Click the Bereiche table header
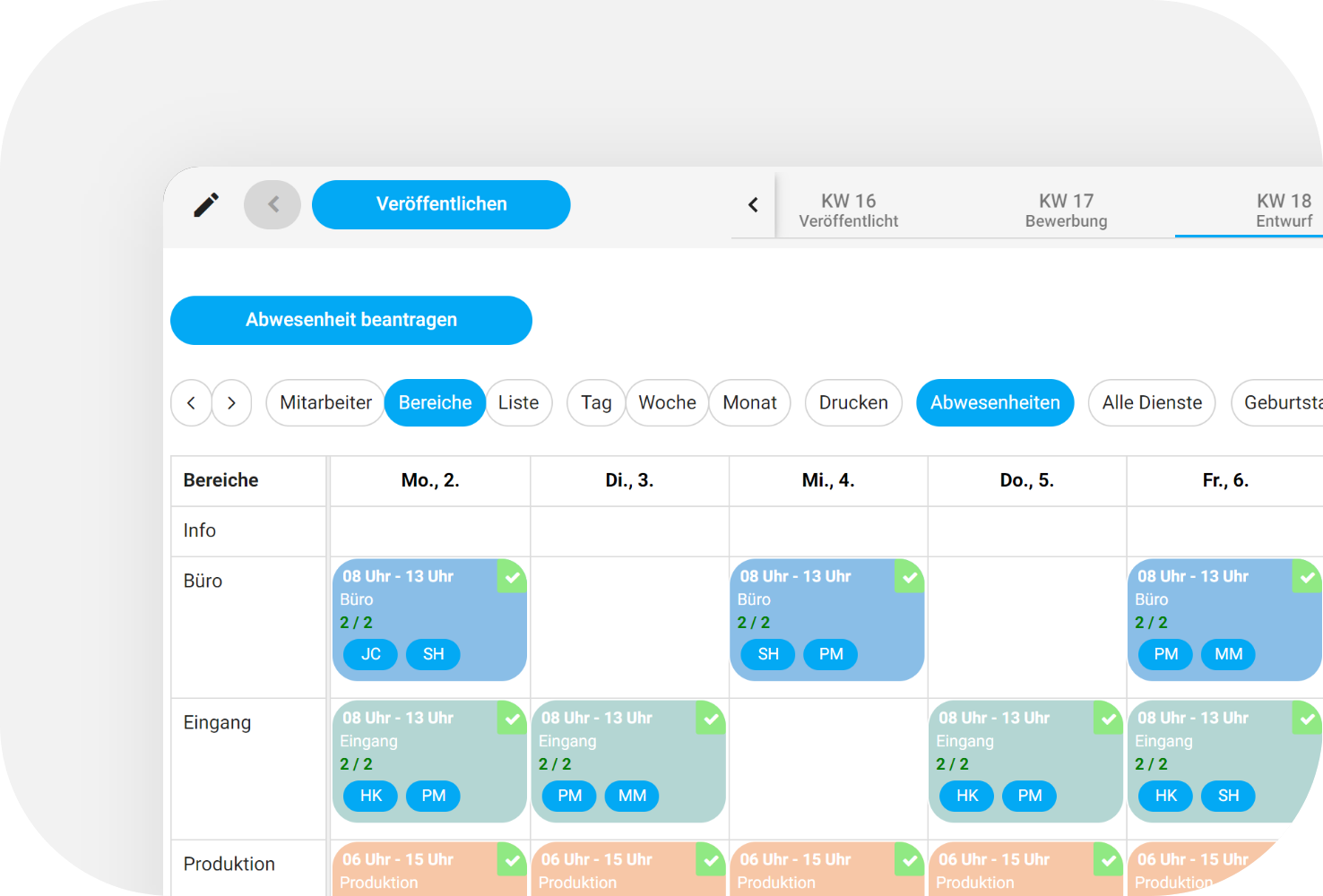Screen dimensions: 1323x896 (220, 480)
